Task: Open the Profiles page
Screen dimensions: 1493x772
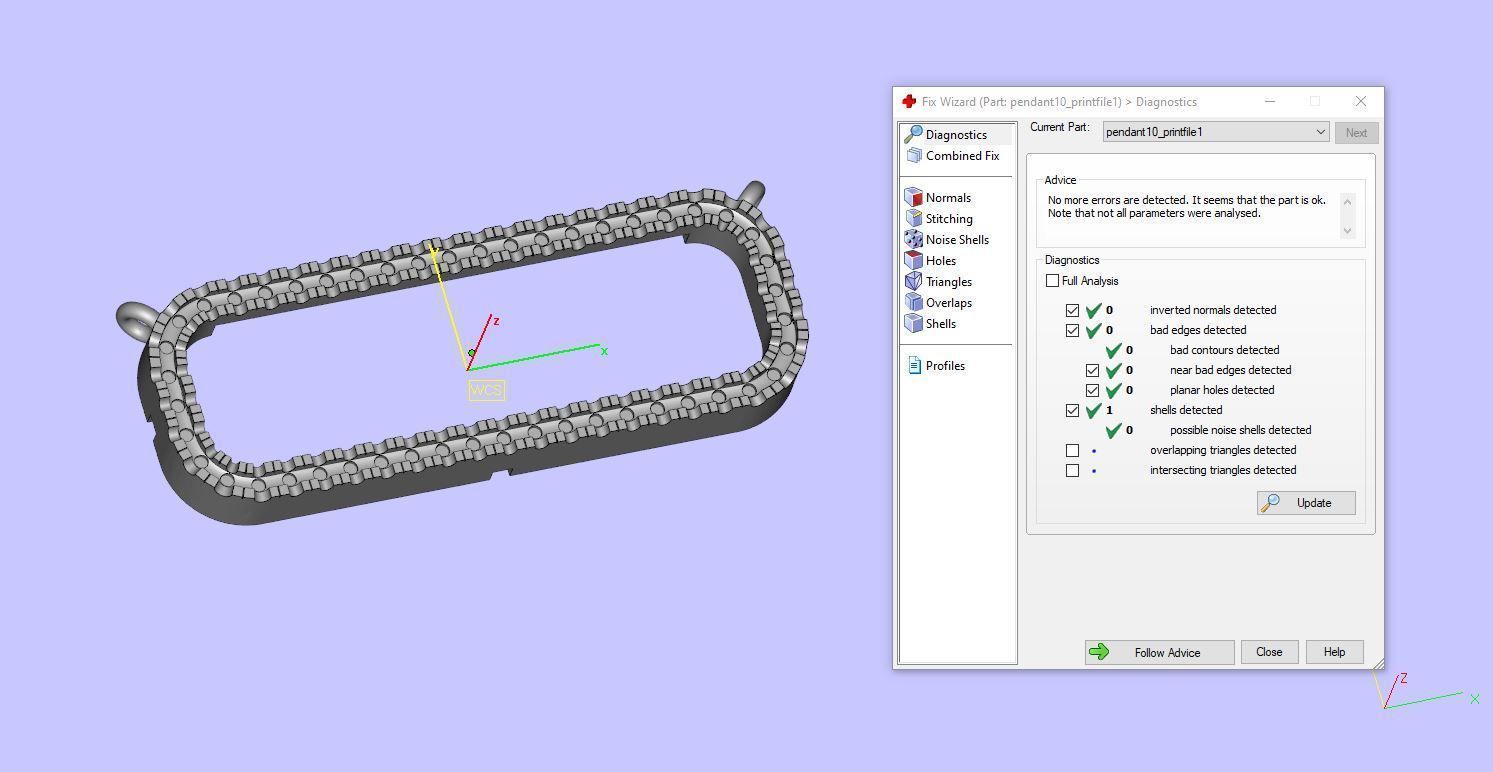Action: (x=945, y=366)
